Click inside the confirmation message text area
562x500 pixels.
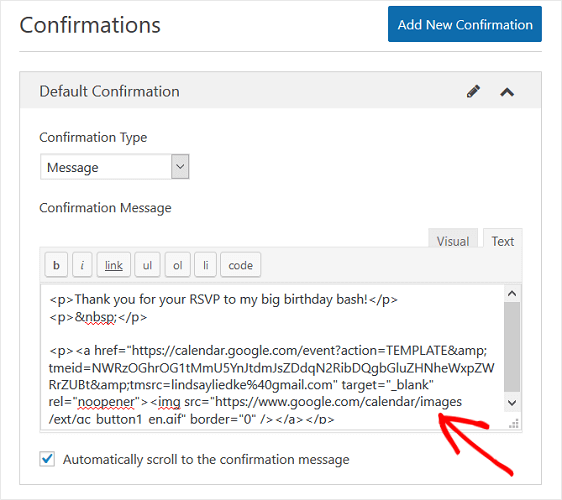pyautogui.click(x=272, y=357)
